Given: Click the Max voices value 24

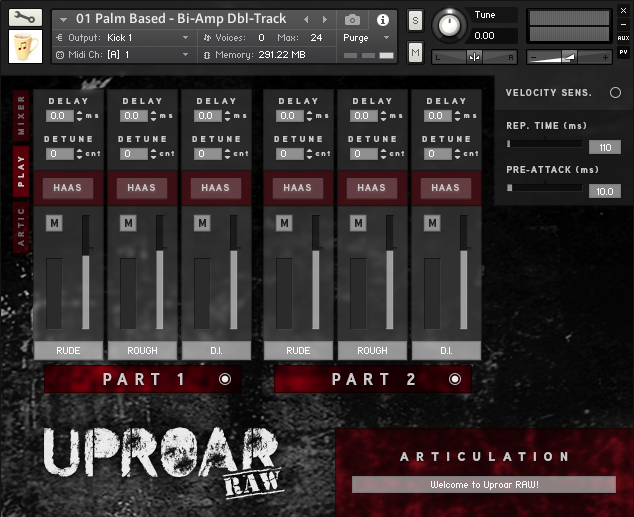Looking at the screenshot, I should 316,38.
